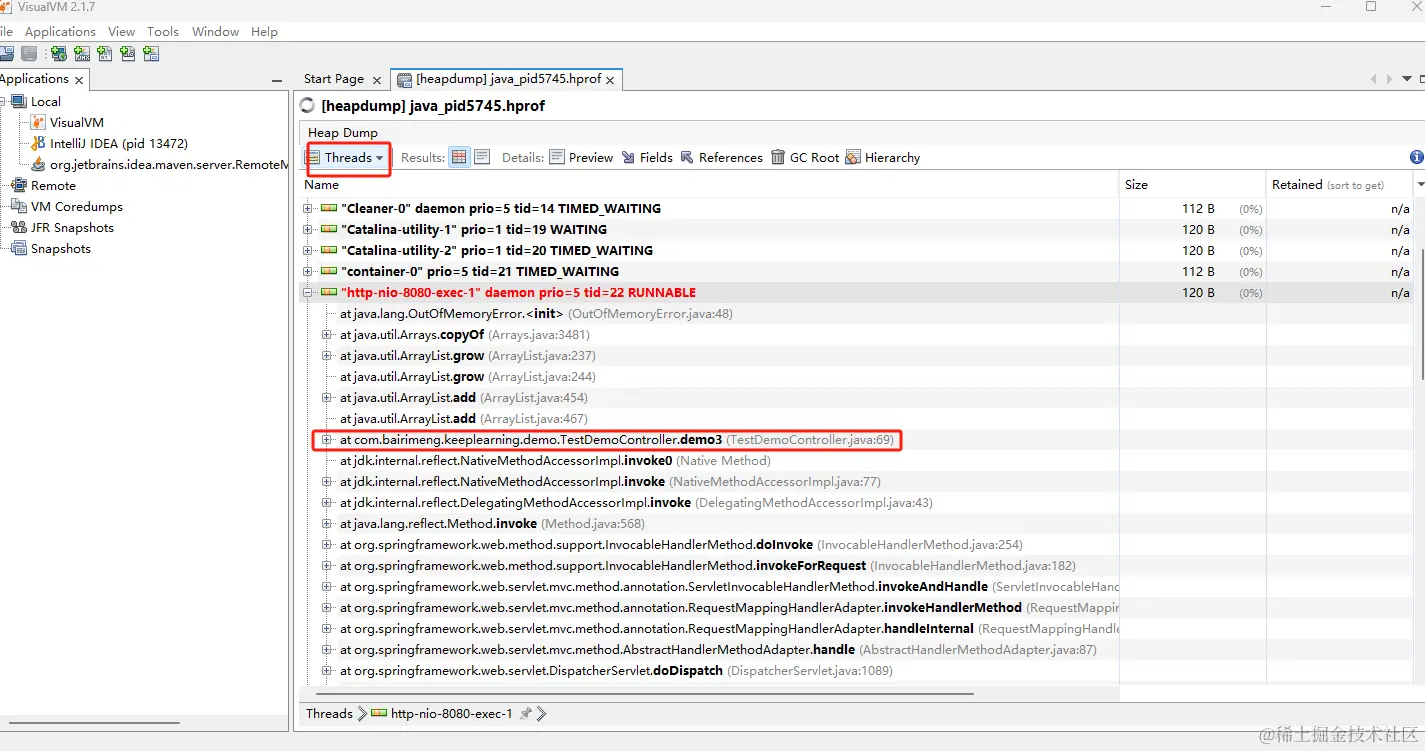1425x751 pixels.
Task: Select the Remote hosts icon
Action: [x=19, y=185]
